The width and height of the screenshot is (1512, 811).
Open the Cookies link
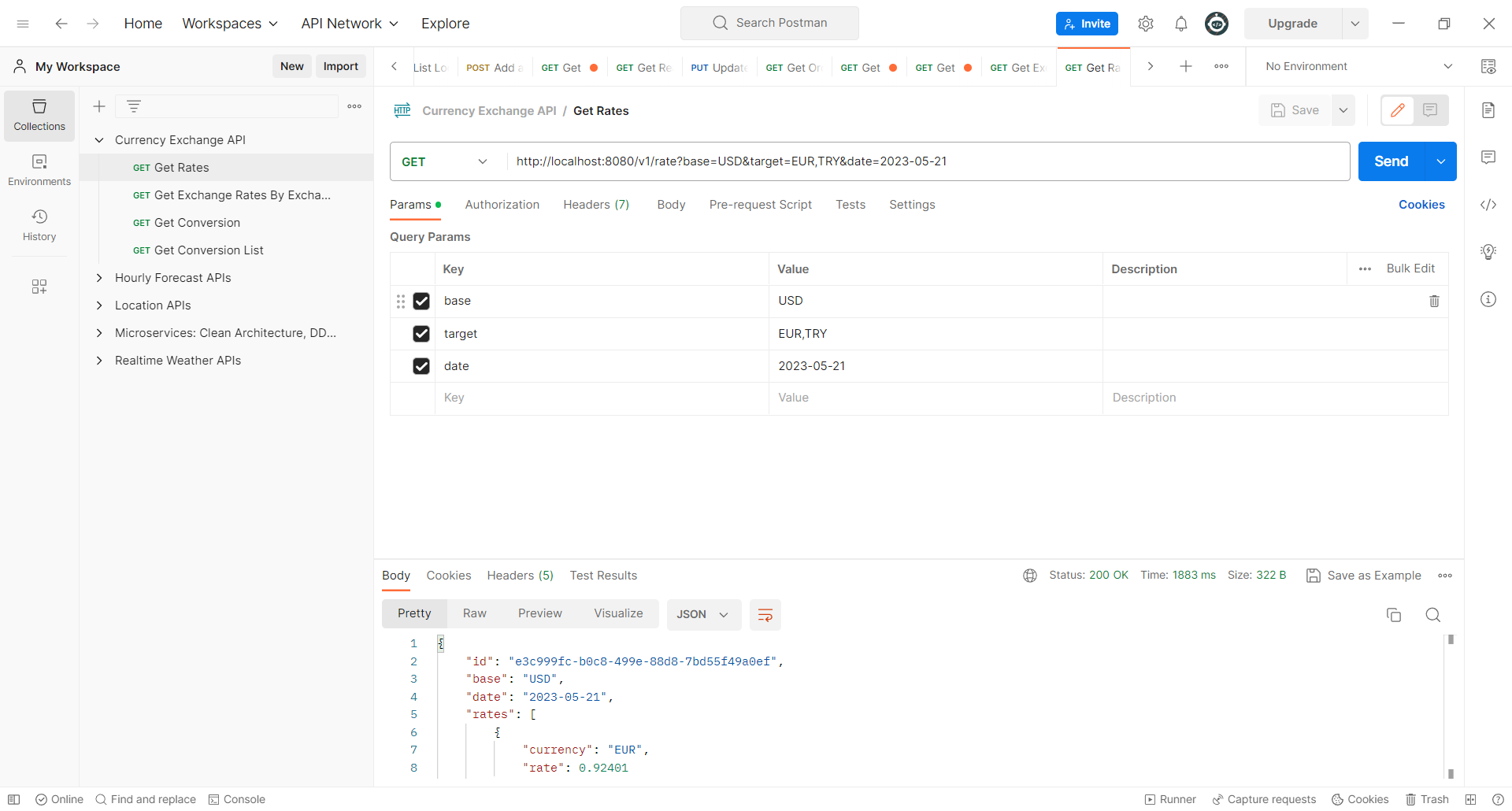[1421, 205]
